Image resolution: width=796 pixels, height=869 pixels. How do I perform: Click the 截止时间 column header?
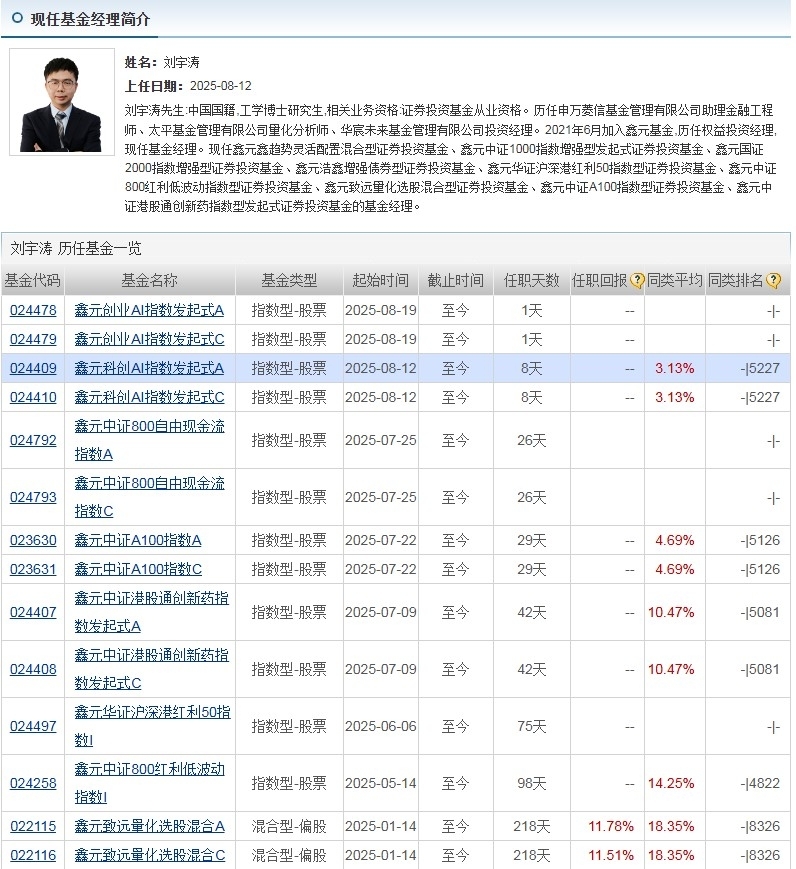point(456,280)
